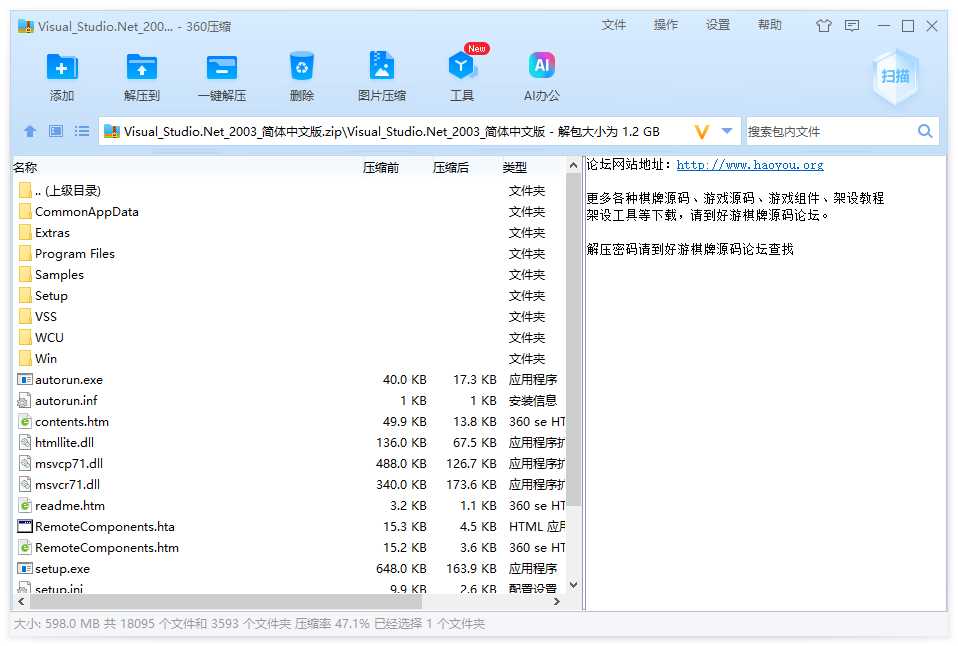The image size is (958, 646).
Task: Select the CommonAppData folder icon
Action: [x=25, y=211]
